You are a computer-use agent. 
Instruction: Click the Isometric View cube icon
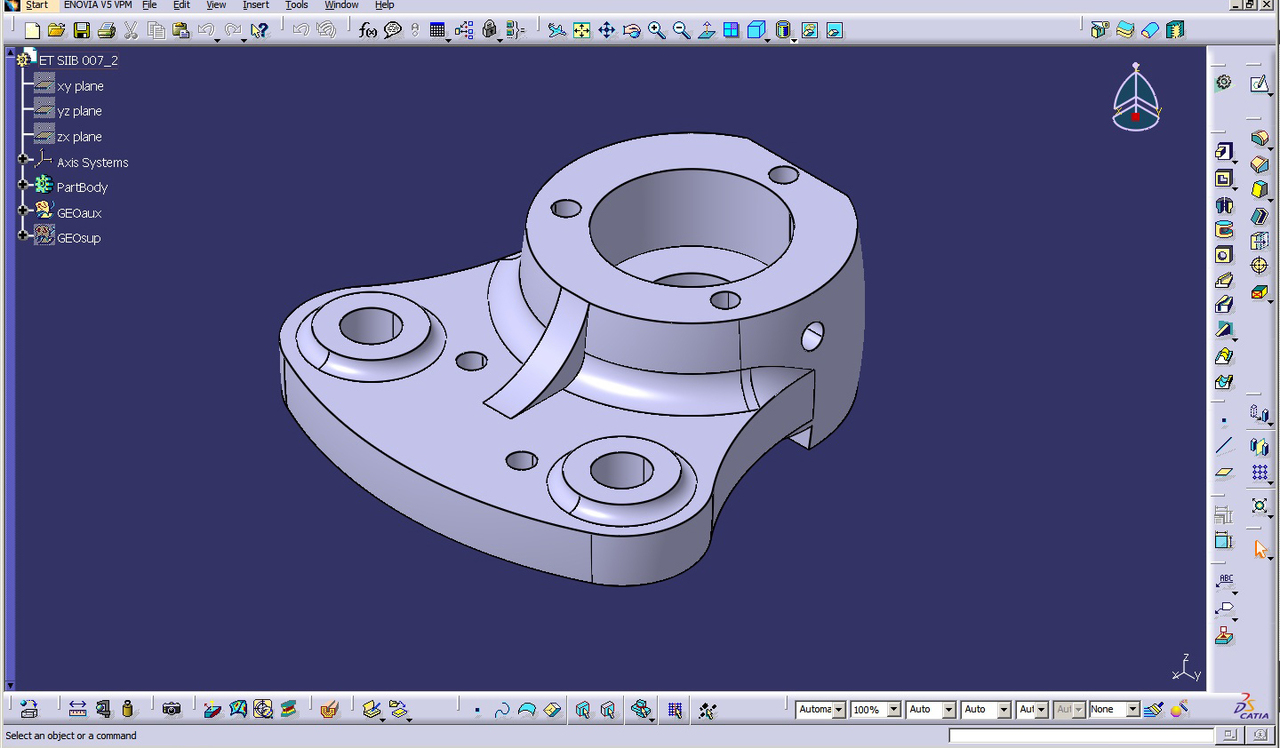(757, 31)
